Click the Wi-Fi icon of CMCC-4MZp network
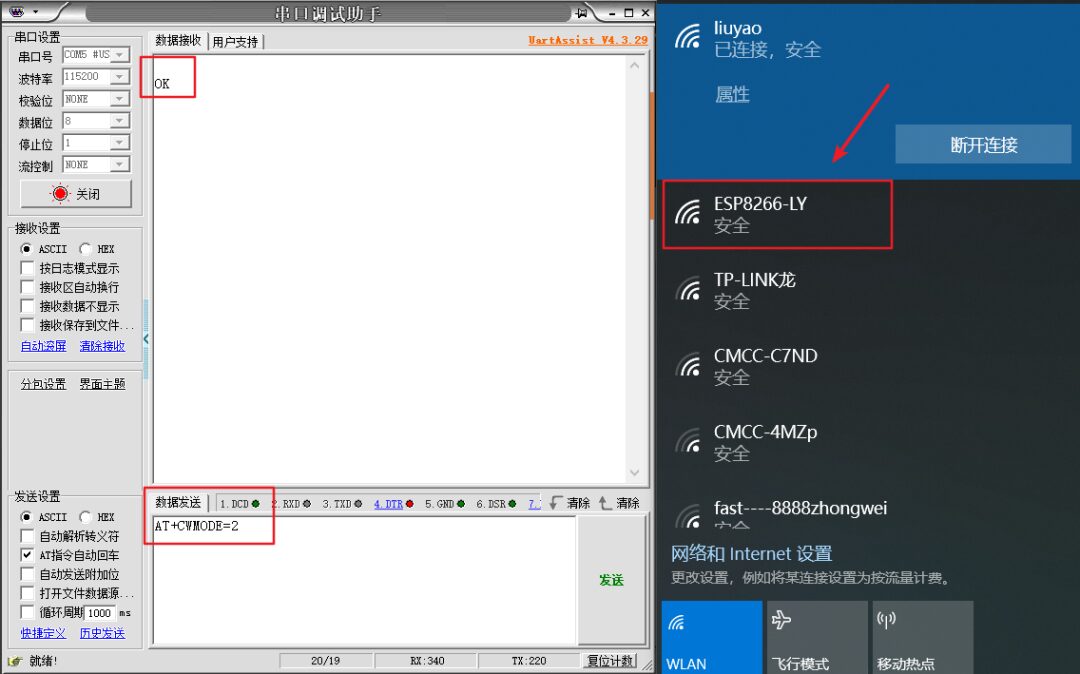Screen dimensions: 1080x674 687,441
